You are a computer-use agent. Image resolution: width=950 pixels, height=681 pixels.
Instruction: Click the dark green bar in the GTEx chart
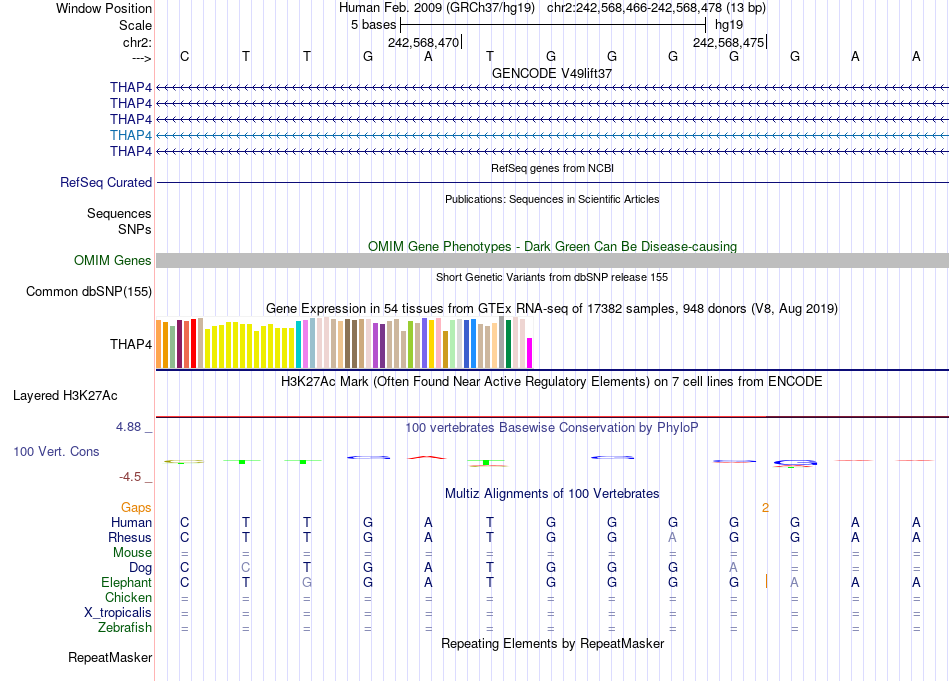pos(509,344)
